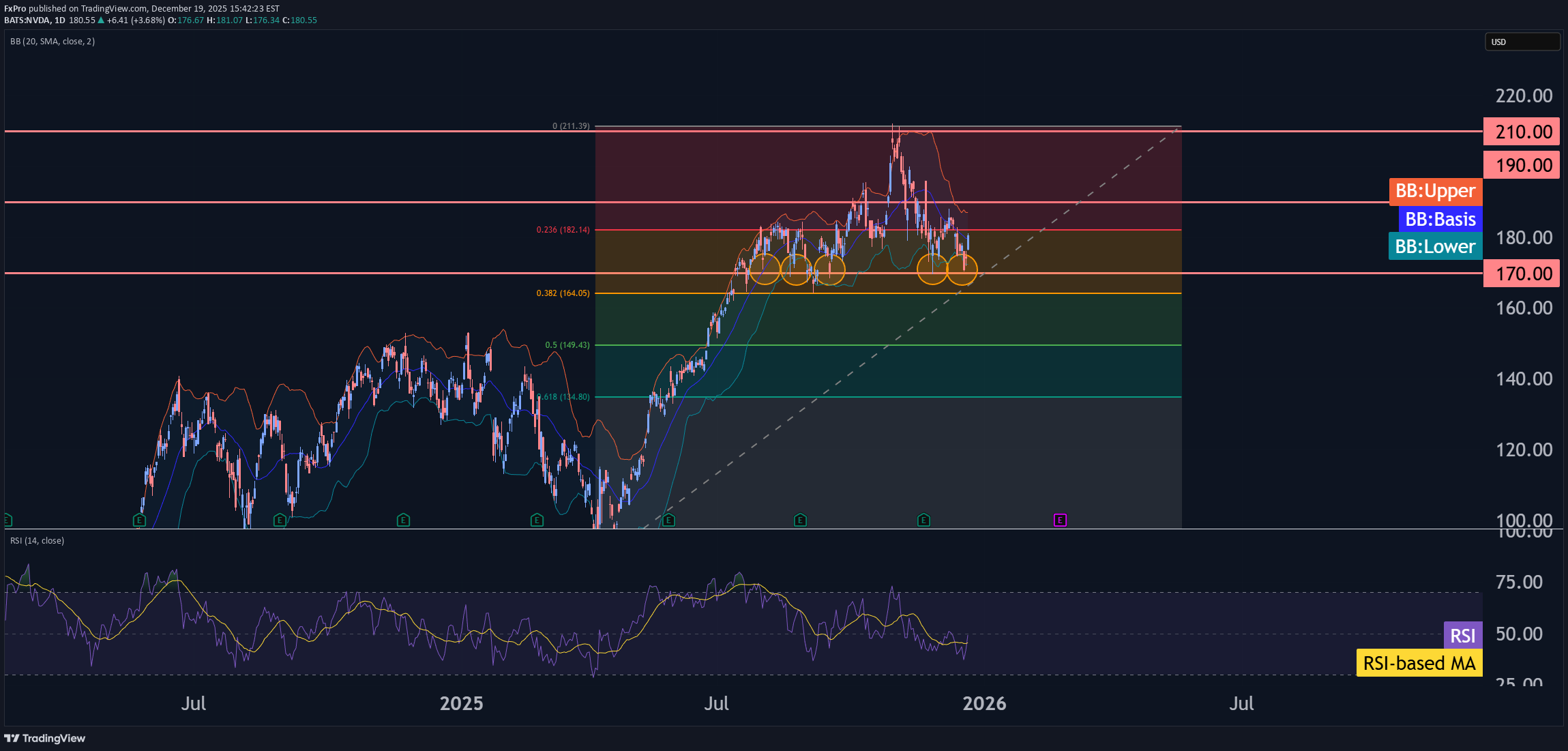Select the BB:Lower label on the price scale
The height and width of the screenshot is (751, 1568).
[x=1434, y=246]
